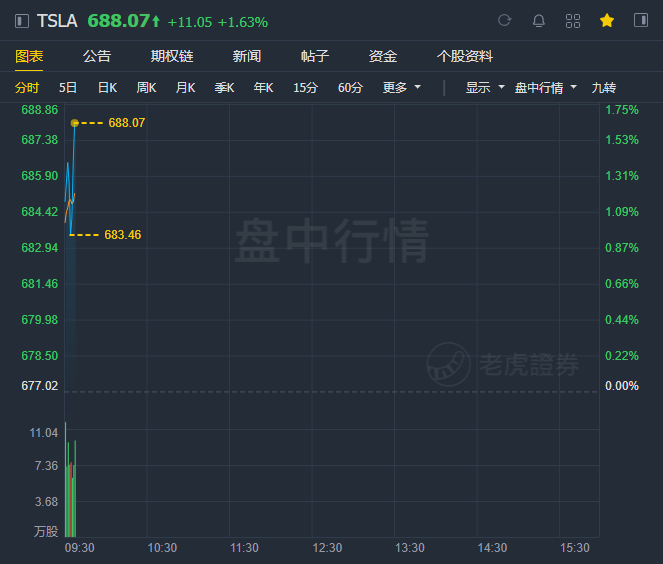Viewport: 663px width, 564px height.
Task: Click the +11.05 price change value
Action: 190,22
